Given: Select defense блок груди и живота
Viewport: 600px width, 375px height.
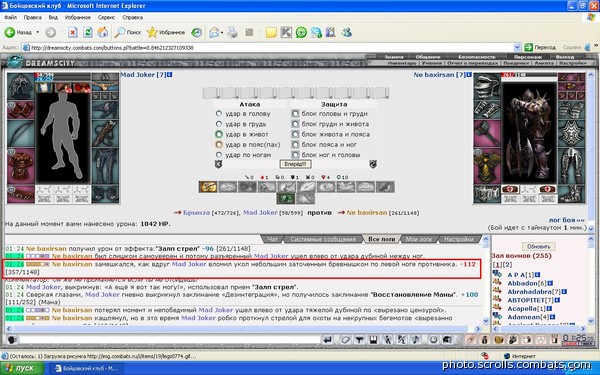Looking at the screenshot, I should click(295, 124).
